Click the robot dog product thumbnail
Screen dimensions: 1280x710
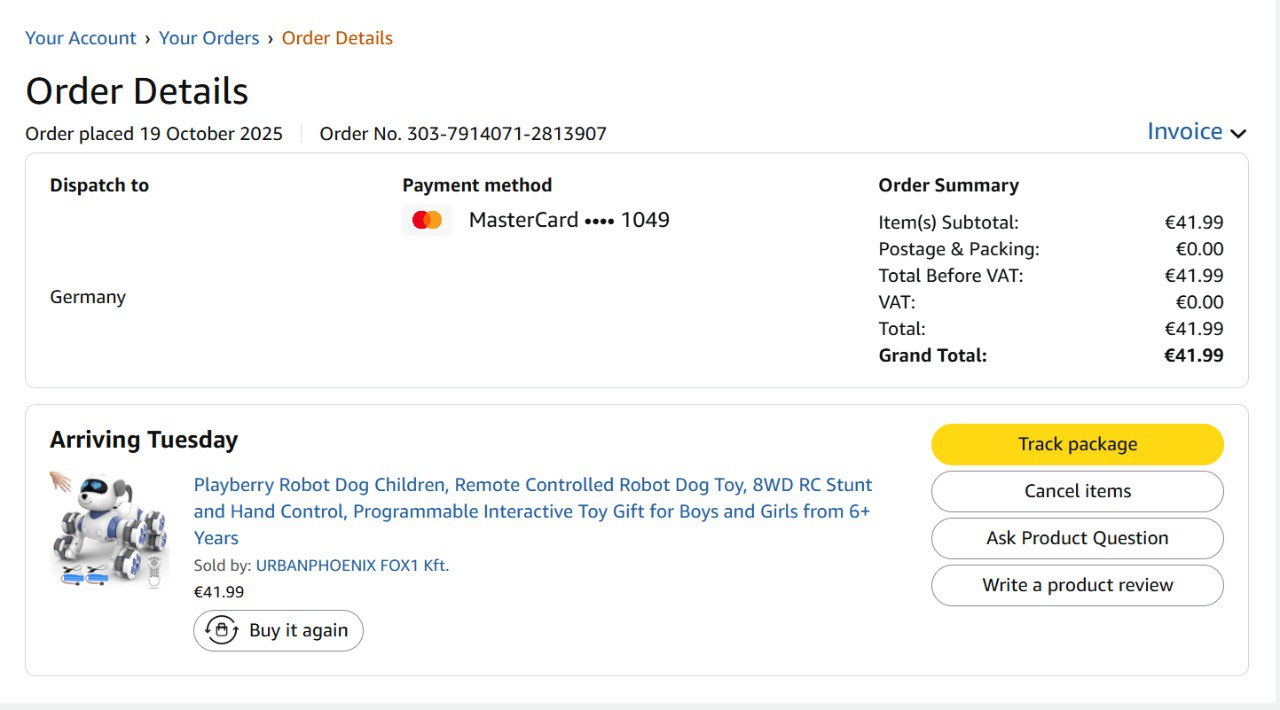tap(109, 529)
